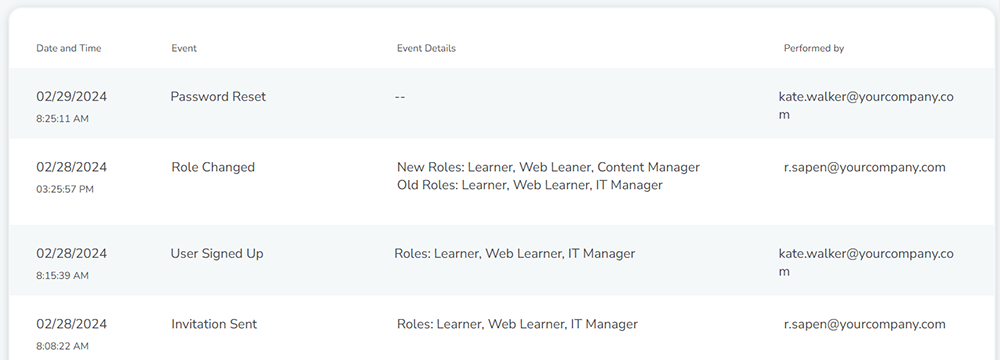Click the 8:08:22 AM timestamp
This screenshot has width=1000, height=360.
[x=62, y=346]
